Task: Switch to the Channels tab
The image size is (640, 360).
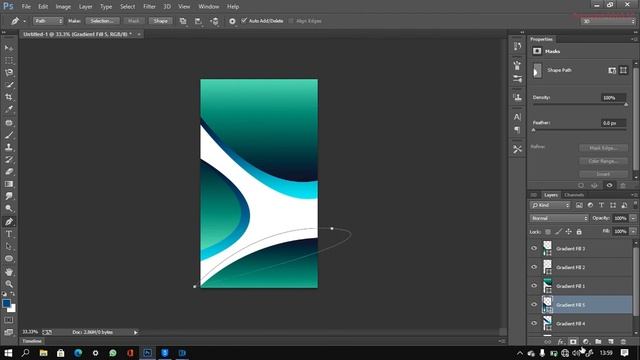Action: pos(574,195)
